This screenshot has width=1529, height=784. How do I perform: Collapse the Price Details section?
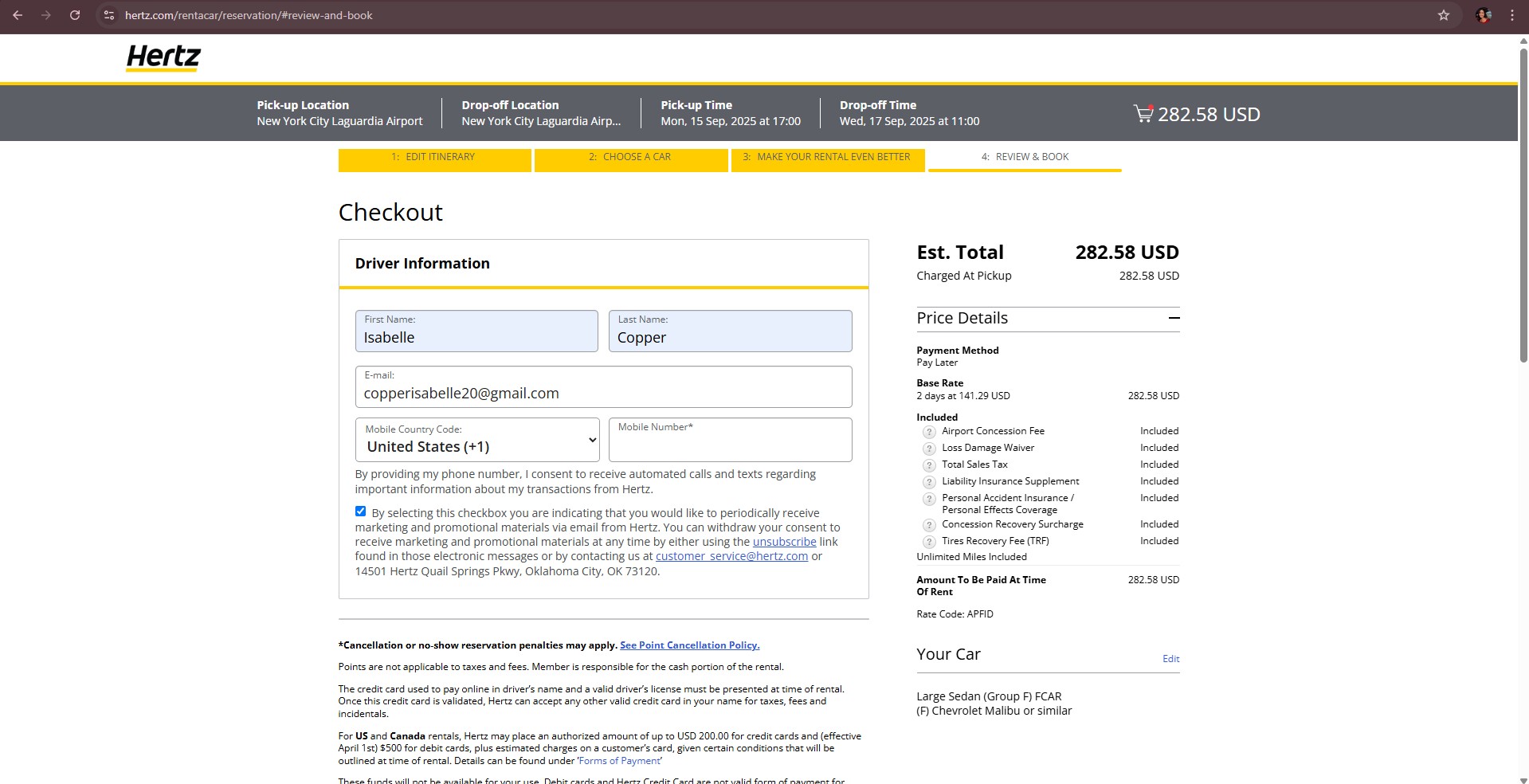(1174, 318)
